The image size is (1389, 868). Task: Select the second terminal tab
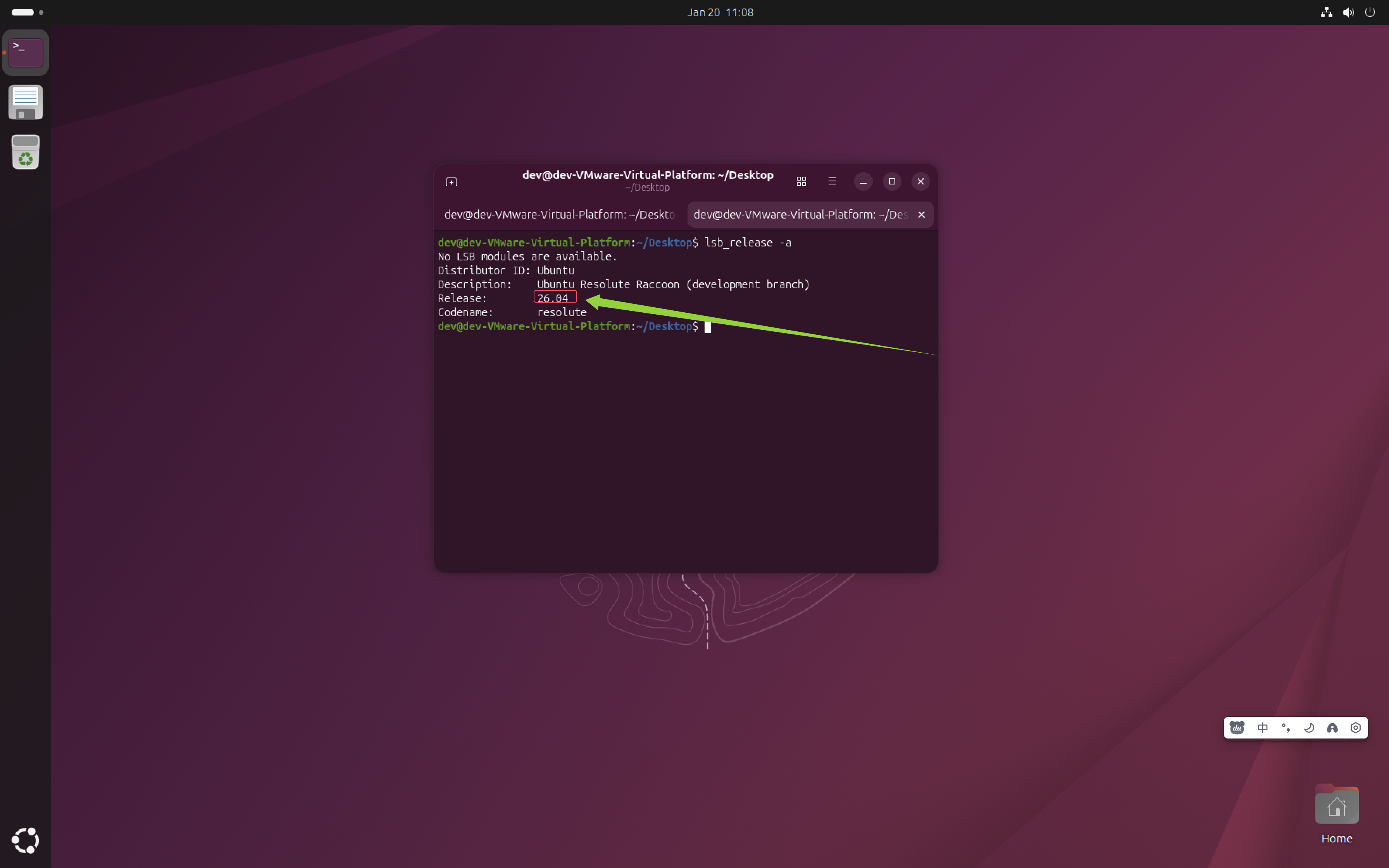tap(800, 215)
